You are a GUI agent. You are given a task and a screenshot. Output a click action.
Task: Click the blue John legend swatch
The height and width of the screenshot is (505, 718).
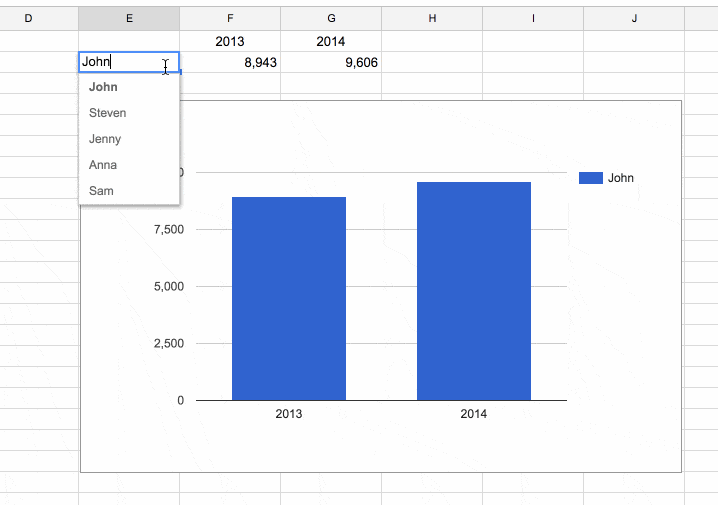(x=591, y=178)
